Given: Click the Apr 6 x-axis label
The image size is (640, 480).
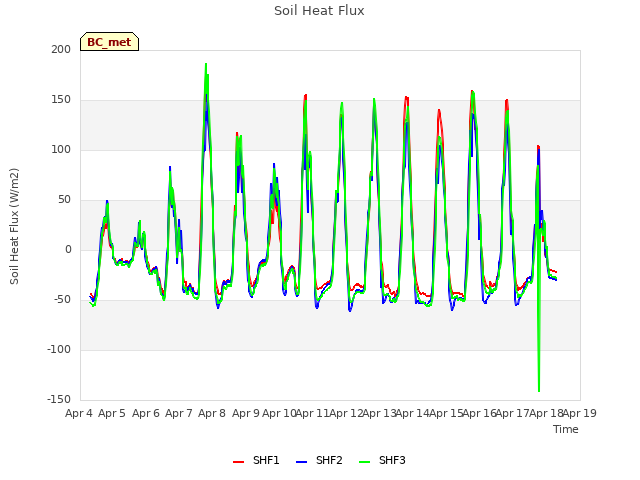Looking at the screenshot, I should (145, 413).
